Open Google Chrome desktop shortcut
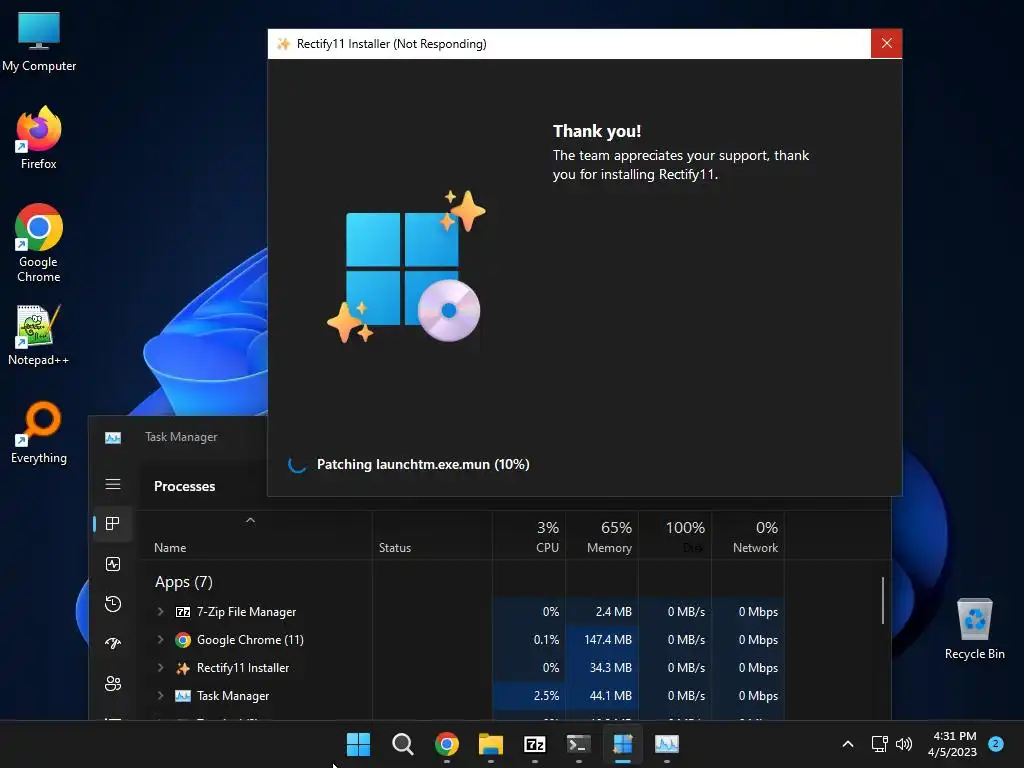 point(39,242)
